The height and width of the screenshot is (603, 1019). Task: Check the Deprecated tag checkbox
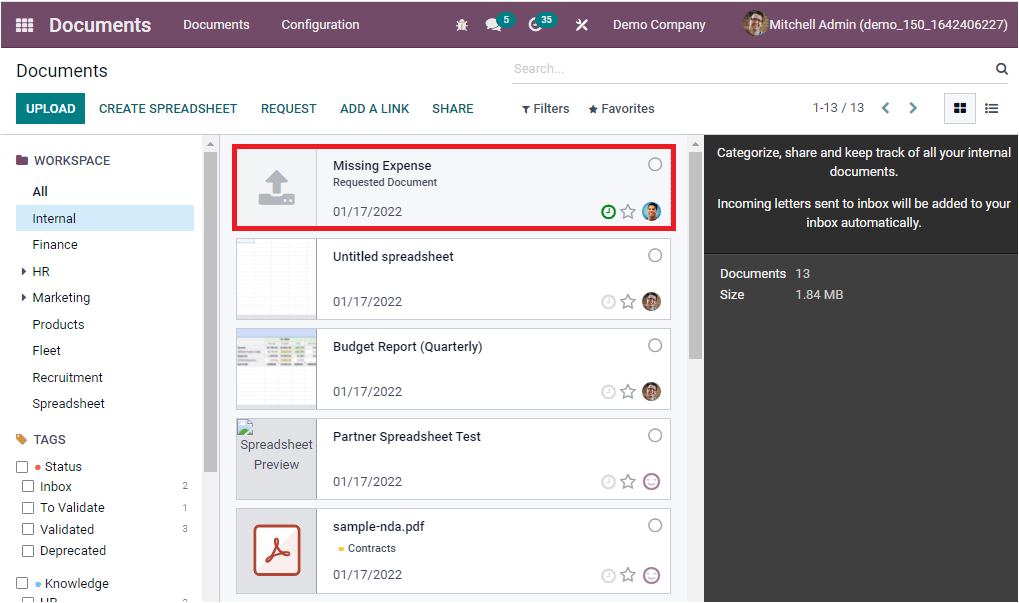point(28,551)
